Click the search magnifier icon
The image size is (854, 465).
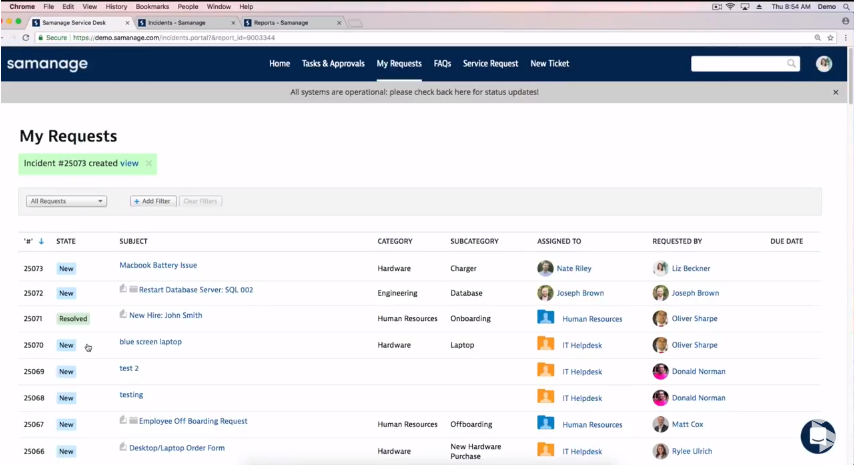click(x=792, y=64)
